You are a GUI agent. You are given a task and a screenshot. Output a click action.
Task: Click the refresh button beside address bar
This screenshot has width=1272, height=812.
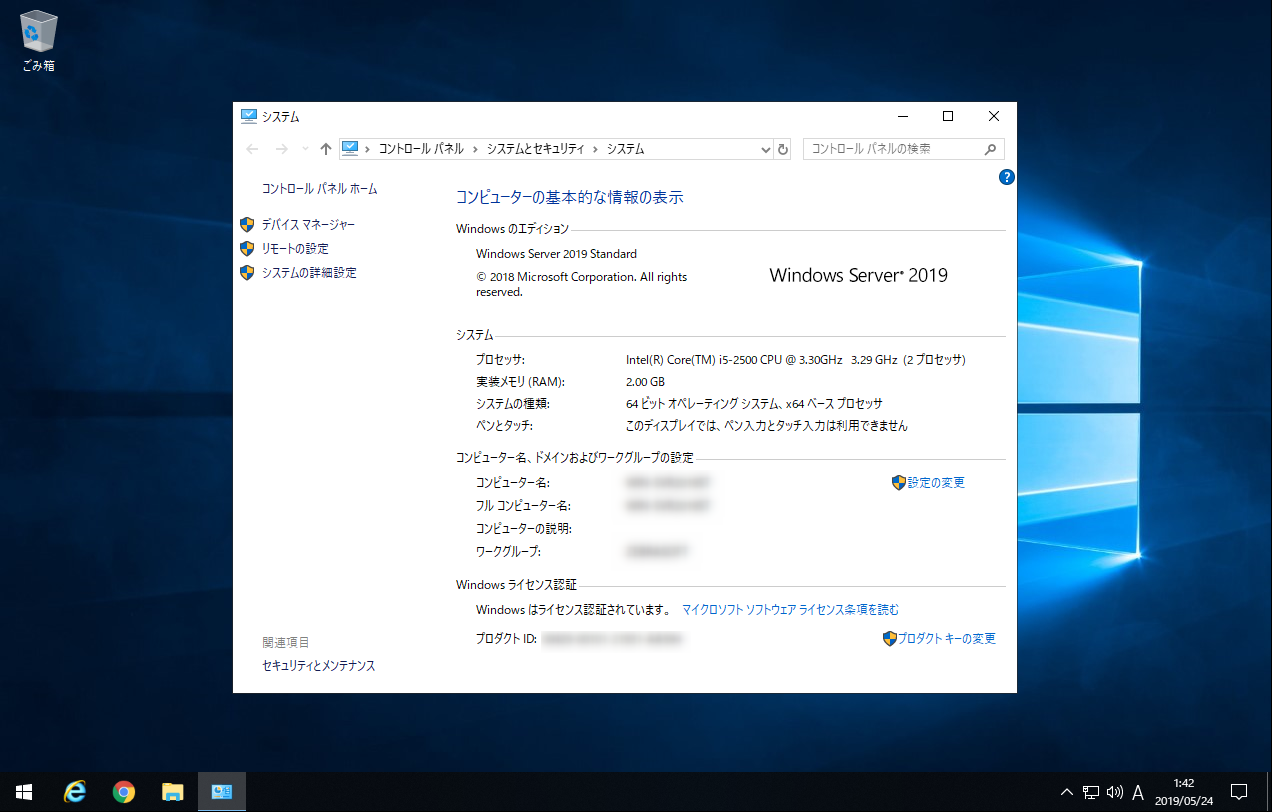pos(783,149)
